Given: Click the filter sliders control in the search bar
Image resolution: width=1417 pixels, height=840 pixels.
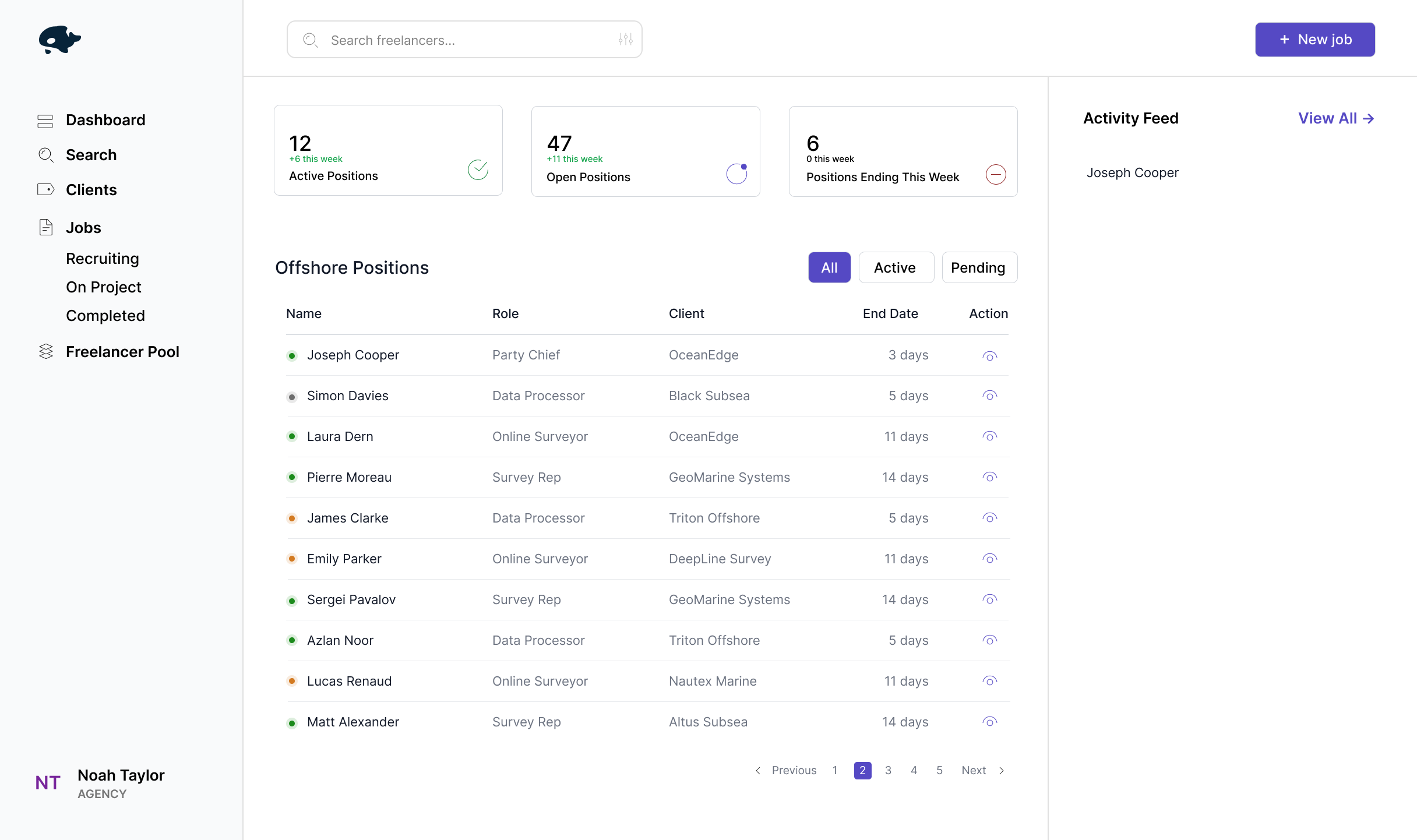Looking at the screenshot, I should [624, 40].
